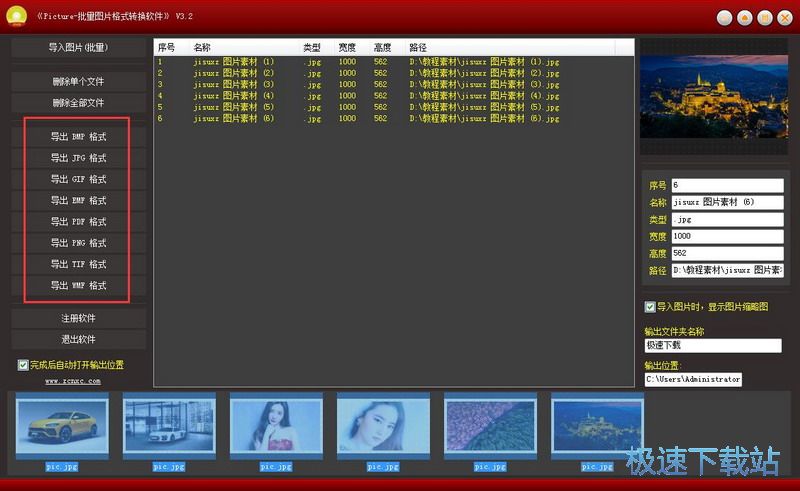Sort by the 宽度 column header
The height and width of the screenshot is (491, 800).
347,47
